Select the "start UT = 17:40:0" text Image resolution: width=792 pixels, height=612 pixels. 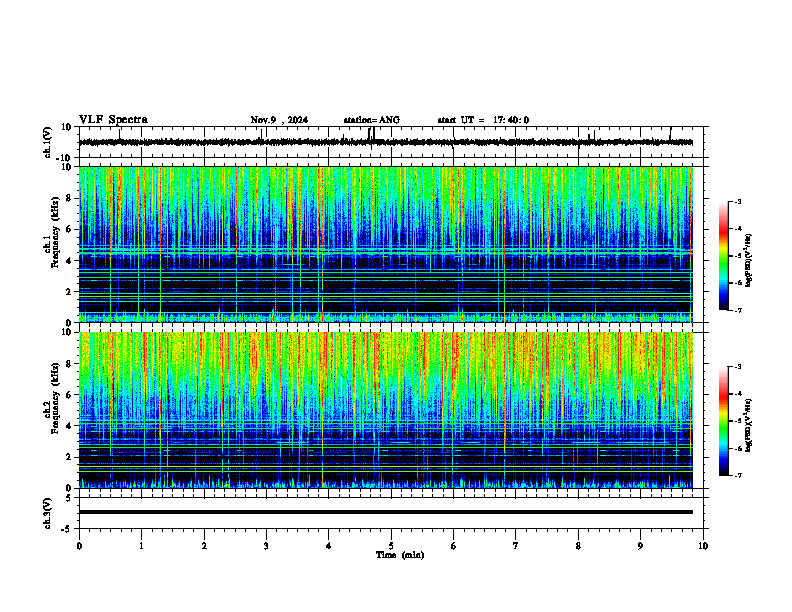coord(483,120)
